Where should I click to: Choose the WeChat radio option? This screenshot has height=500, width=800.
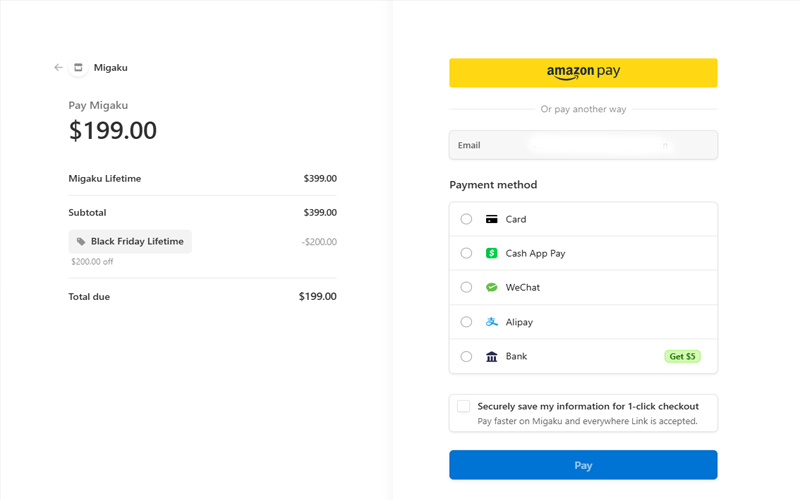466,287
